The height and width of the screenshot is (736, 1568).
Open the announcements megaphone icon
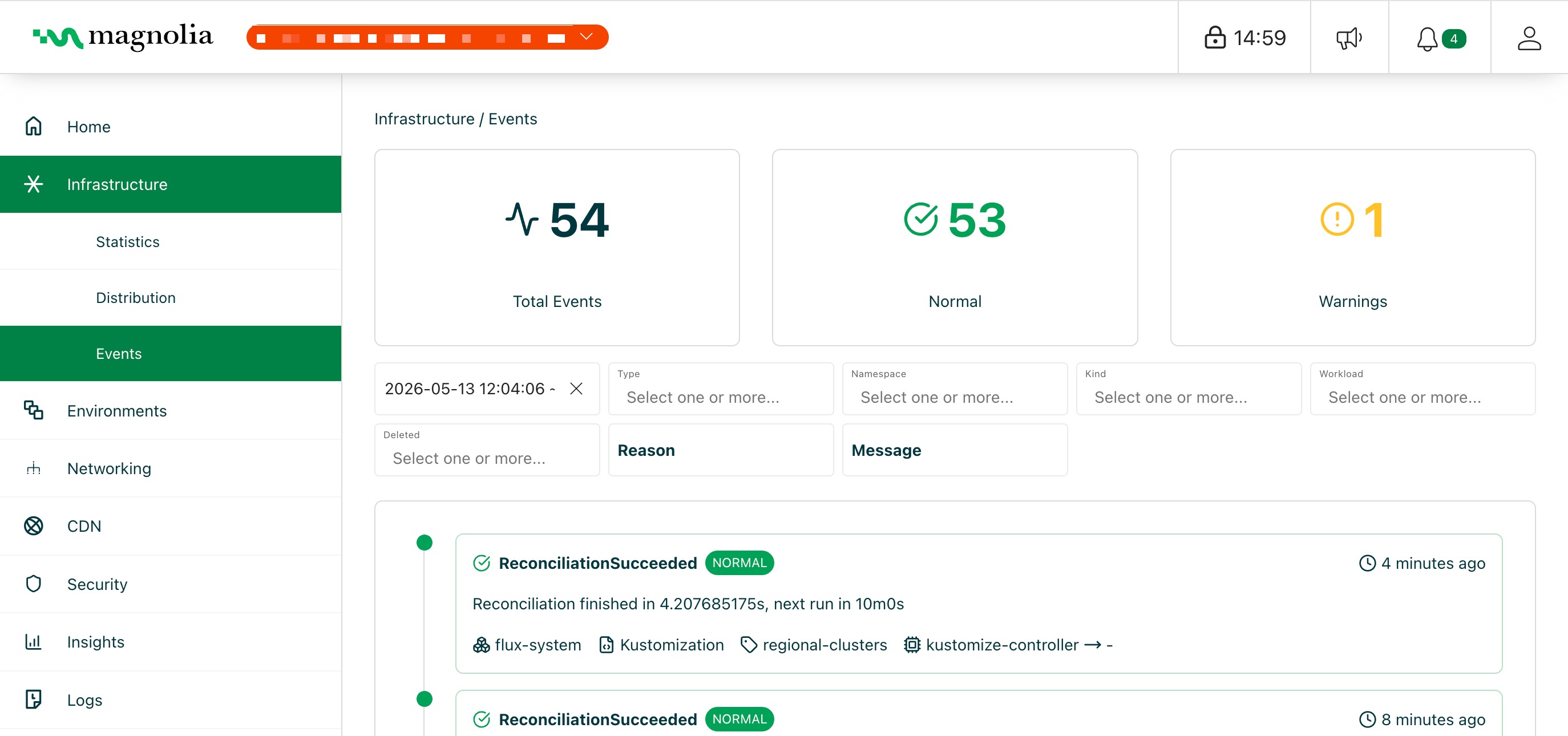[1349, 38]
